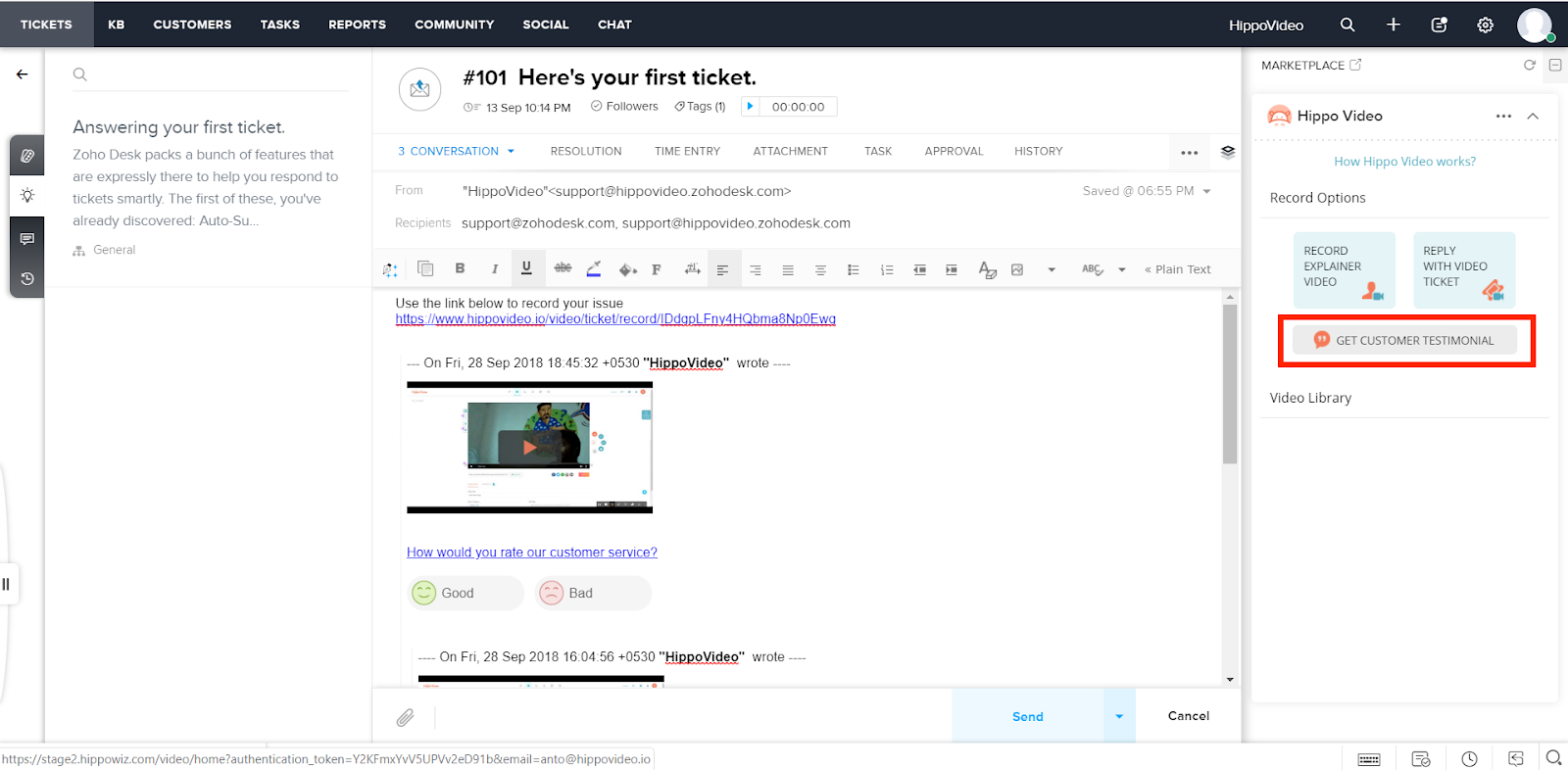Select the Bad rating option
Image resolution: width=1568 pixels, height=770 pixels.
coord(593,593)
